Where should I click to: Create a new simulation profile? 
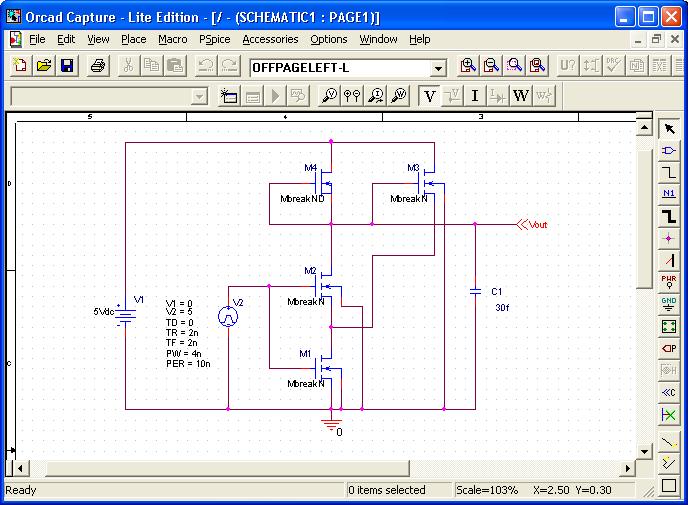229,96
